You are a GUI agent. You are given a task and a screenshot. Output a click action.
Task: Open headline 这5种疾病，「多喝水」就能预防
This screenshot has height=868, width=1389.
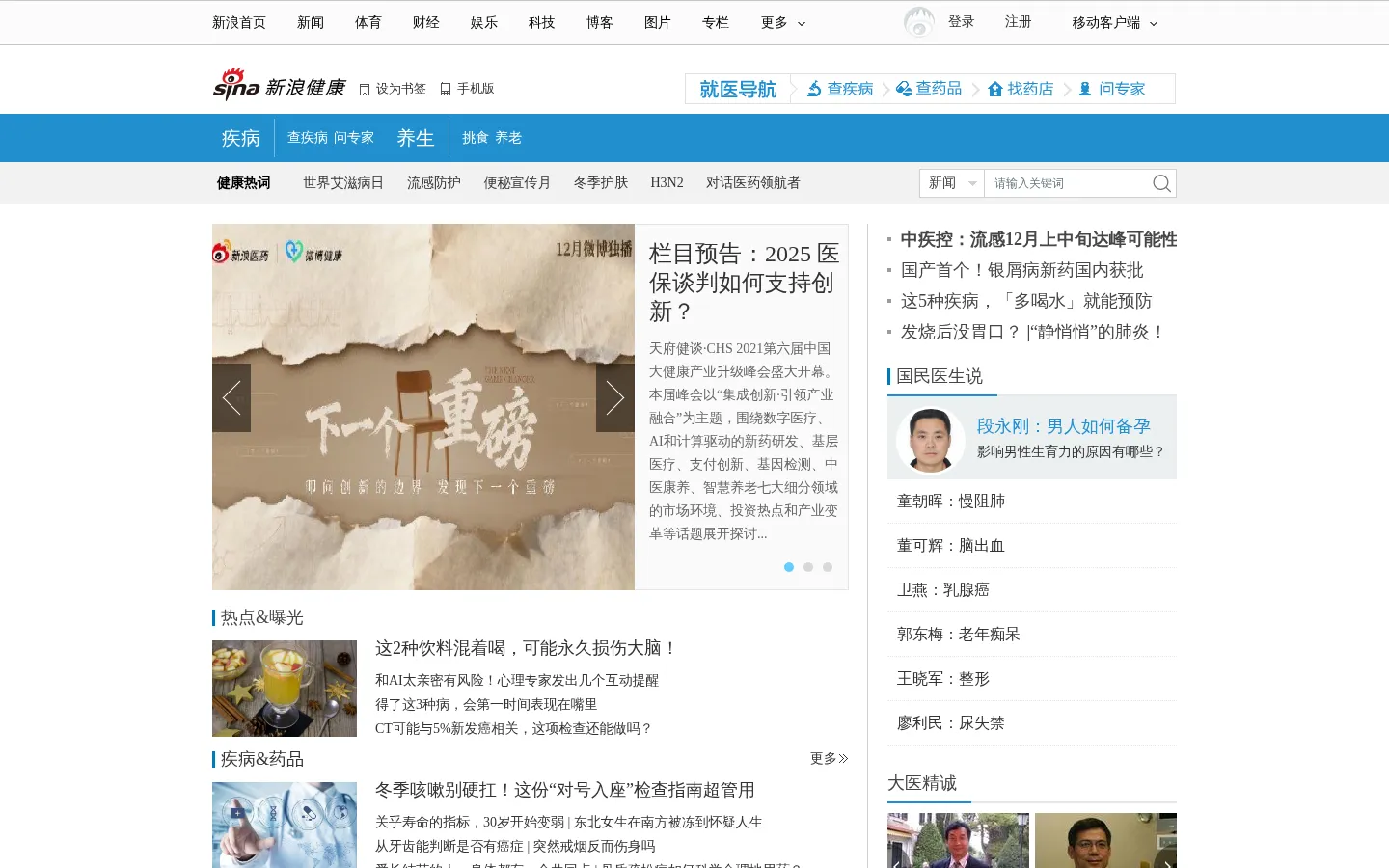pyautogui.click(x=1026, y=301)
